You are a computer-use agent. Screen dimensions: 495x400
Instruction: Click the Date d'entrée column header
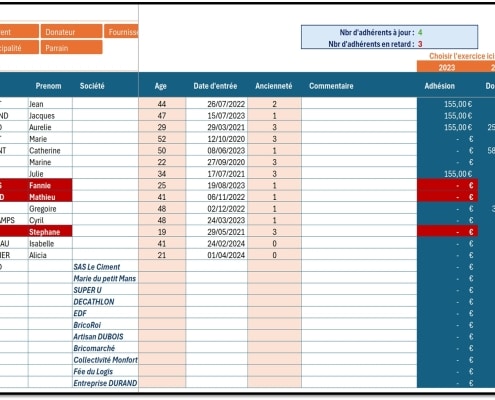coord(215,86)
